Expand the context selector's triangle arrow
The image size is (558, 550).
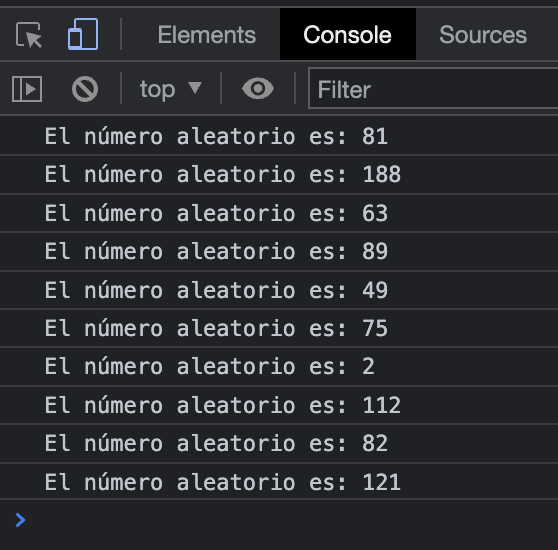point(195,88)
